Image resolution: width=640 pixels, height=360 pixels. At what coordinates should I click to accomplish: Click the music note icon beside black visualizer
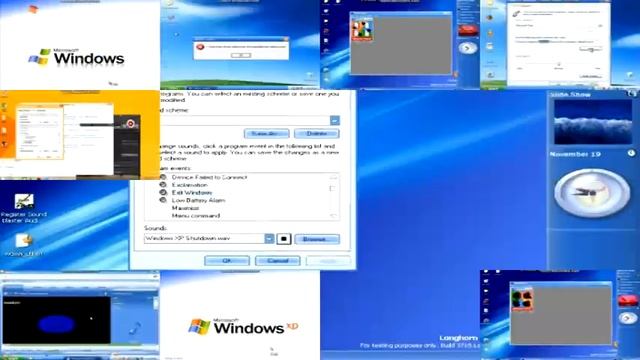(135, 328)
